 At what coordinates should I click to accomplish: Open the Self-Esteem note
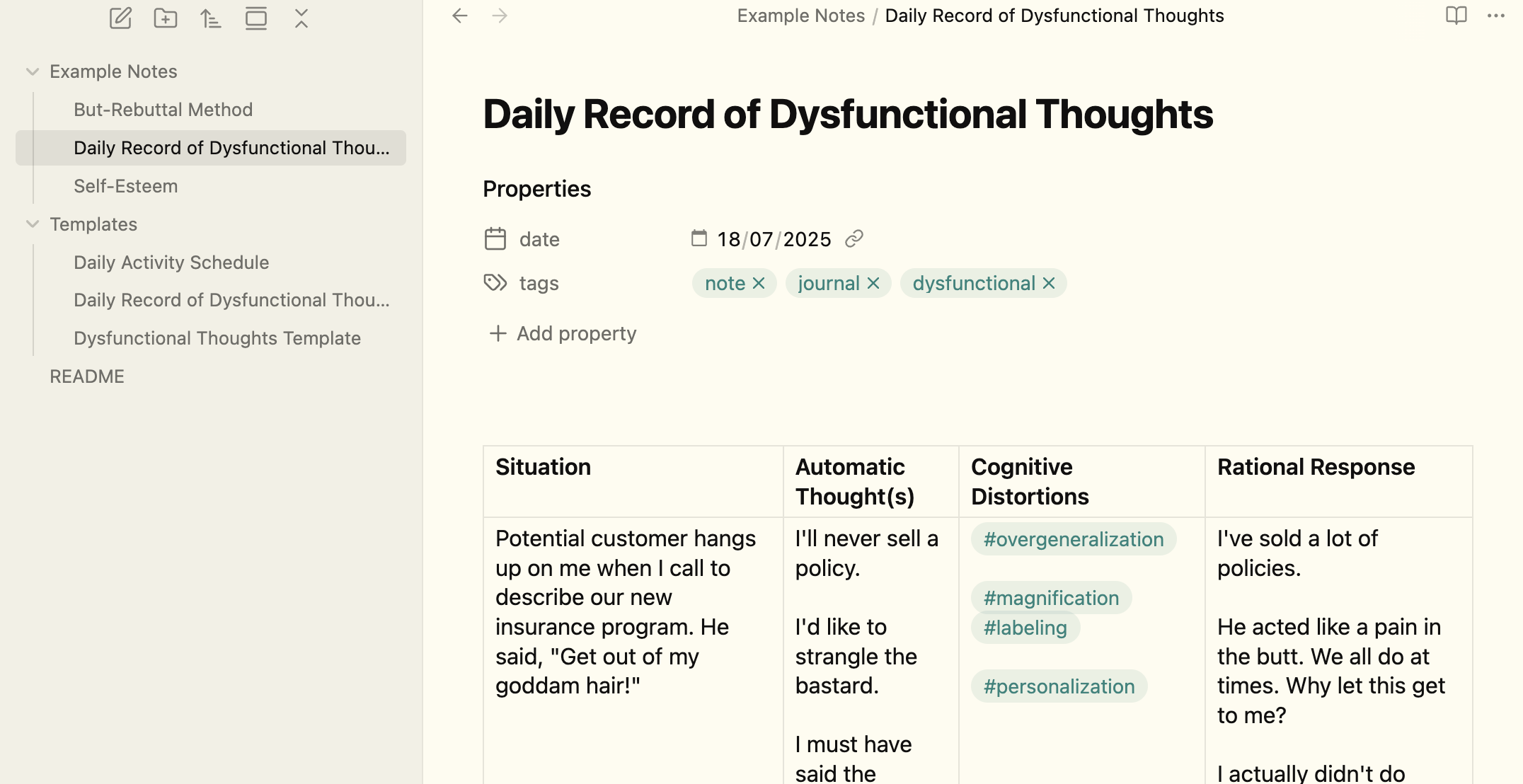pyautogui.click(x=126, y=186)
